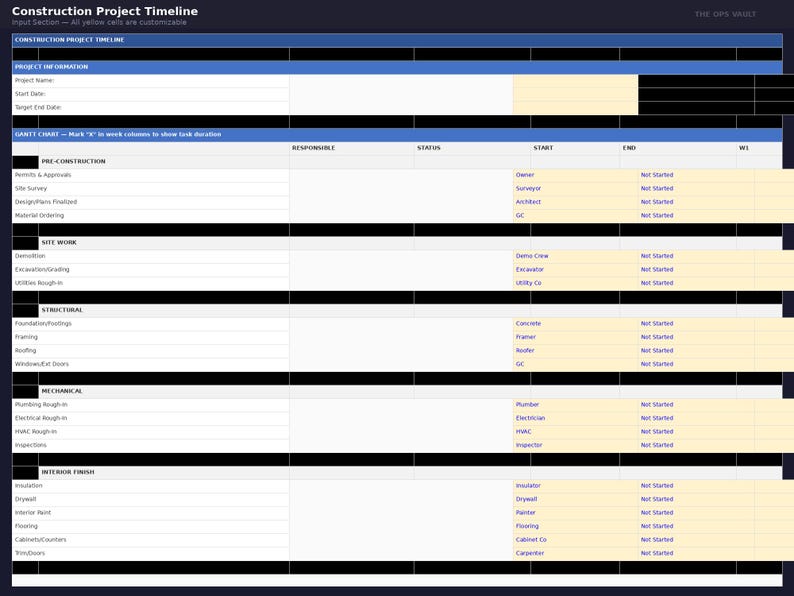Select the "Site Survey" task cell
This screenshot has width=794, height=596.
click(x=150, y=189)
